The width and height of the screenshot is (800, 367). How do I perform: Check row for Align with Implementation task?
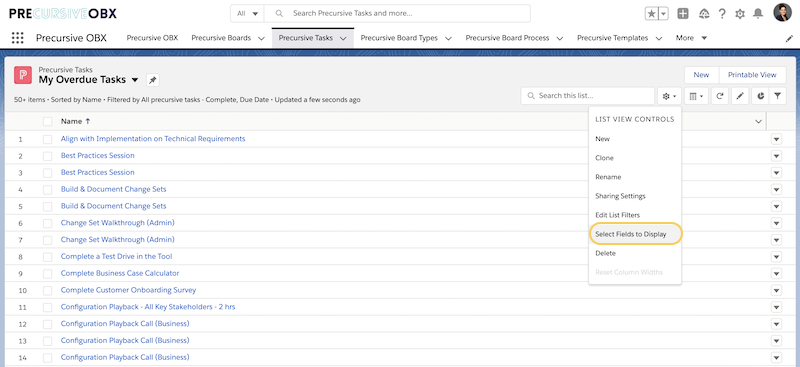pyautogui.click(x=47, y=139)
